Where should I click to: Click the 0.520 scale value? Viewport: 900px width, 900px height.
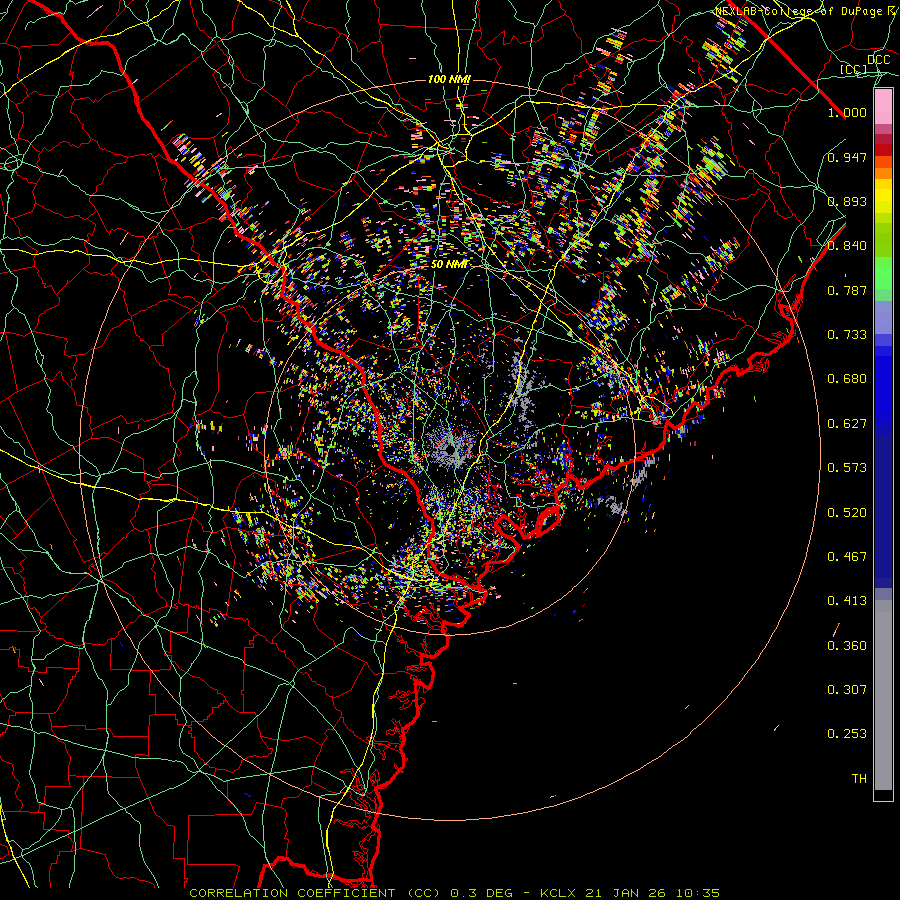pyautogui.click(x=847, y=513)
